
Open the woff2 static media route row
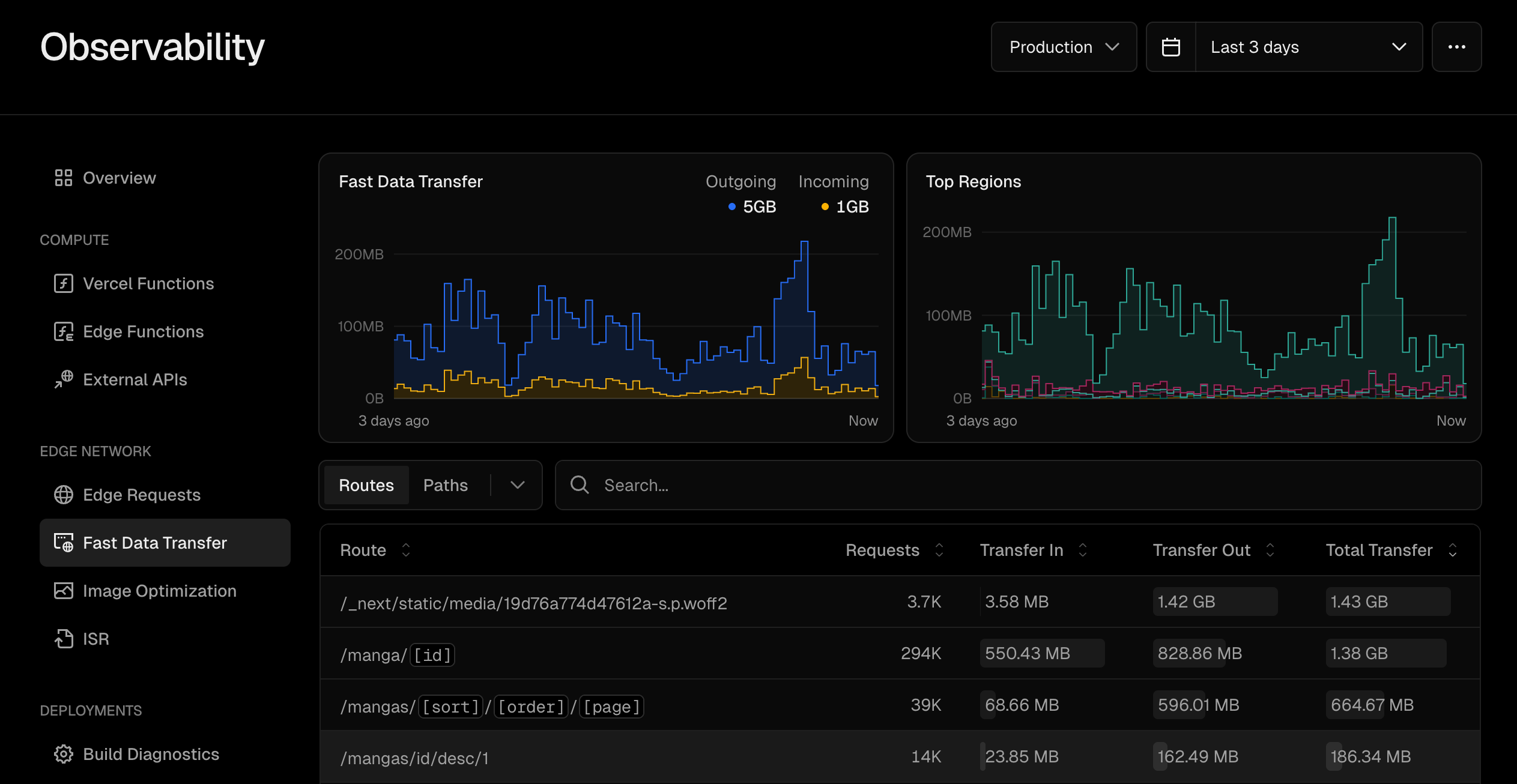(x=900, y=602)
